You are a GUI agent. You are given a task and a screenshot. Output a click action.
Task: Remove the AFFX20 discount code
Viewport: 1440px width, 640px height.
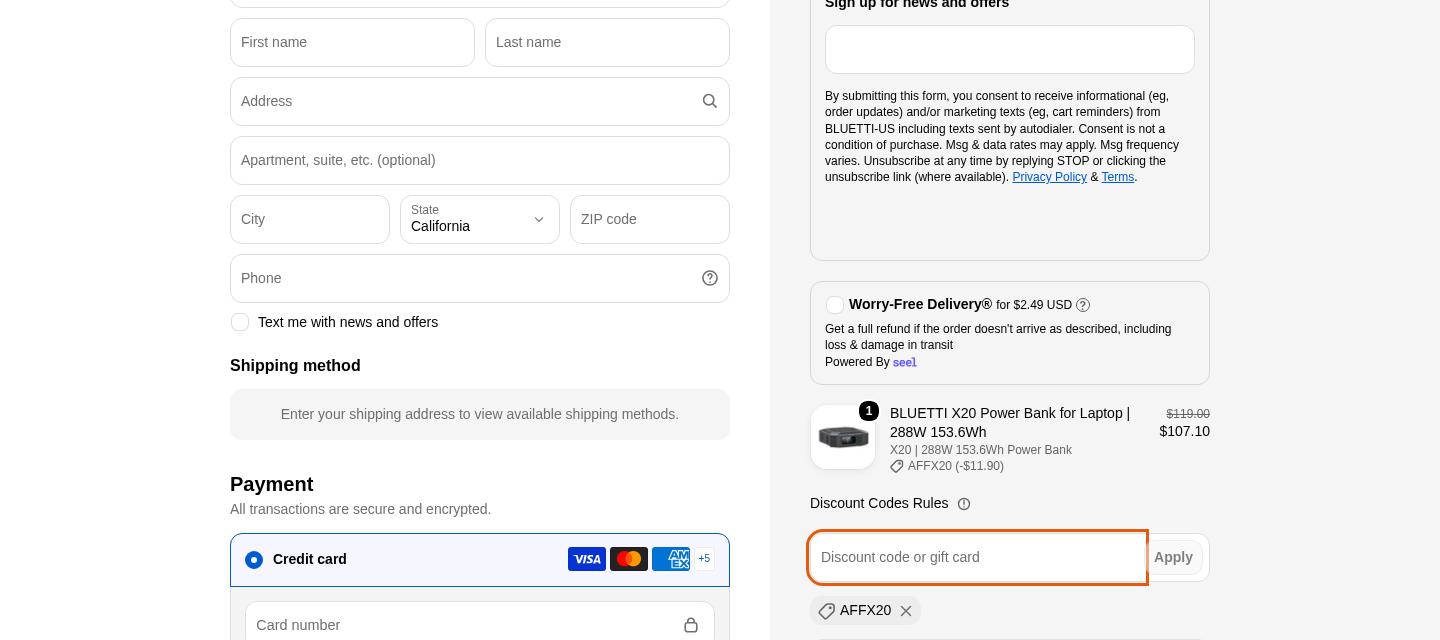[x=906, y=611]
